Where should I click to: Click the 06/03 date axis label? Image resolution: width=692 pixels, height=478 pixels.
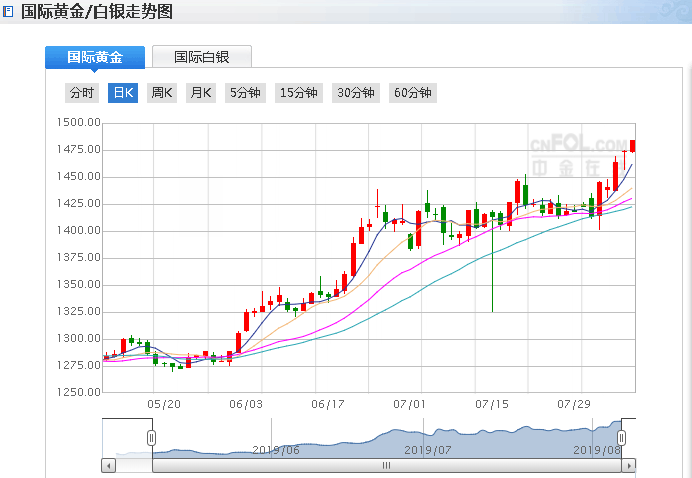[x=246, y=404]
